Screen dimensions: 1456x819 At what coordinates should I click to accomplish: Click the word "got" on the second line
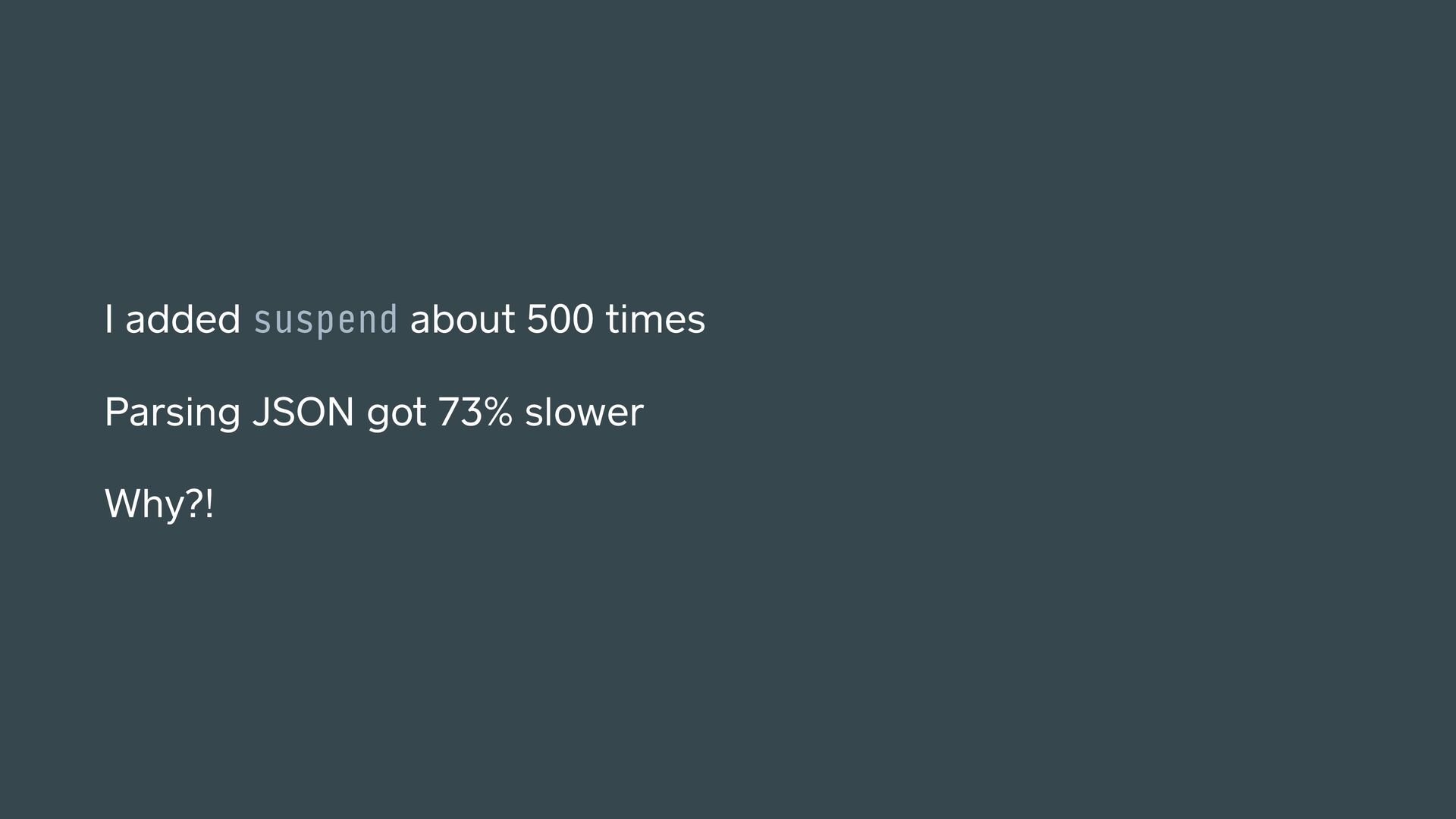click(396, 414)
